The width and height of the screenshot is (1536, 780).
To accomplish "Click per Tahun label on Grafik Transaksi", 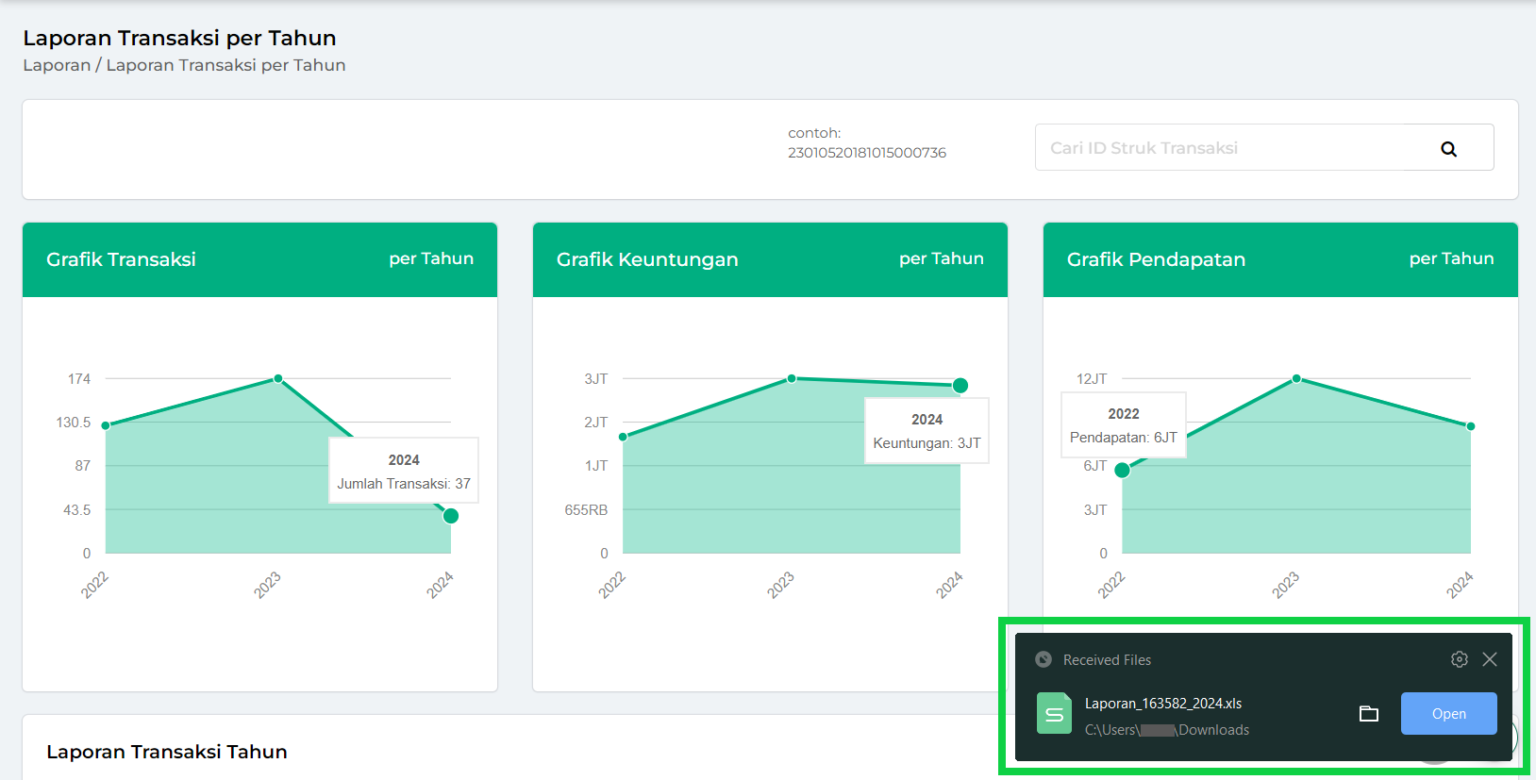I will pos(431,258).
